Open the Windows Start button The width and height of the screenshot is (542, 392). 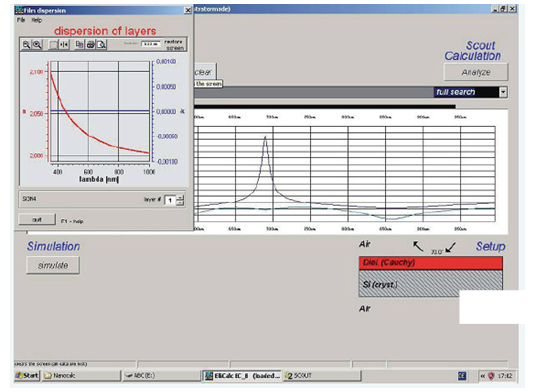(27, 375)
